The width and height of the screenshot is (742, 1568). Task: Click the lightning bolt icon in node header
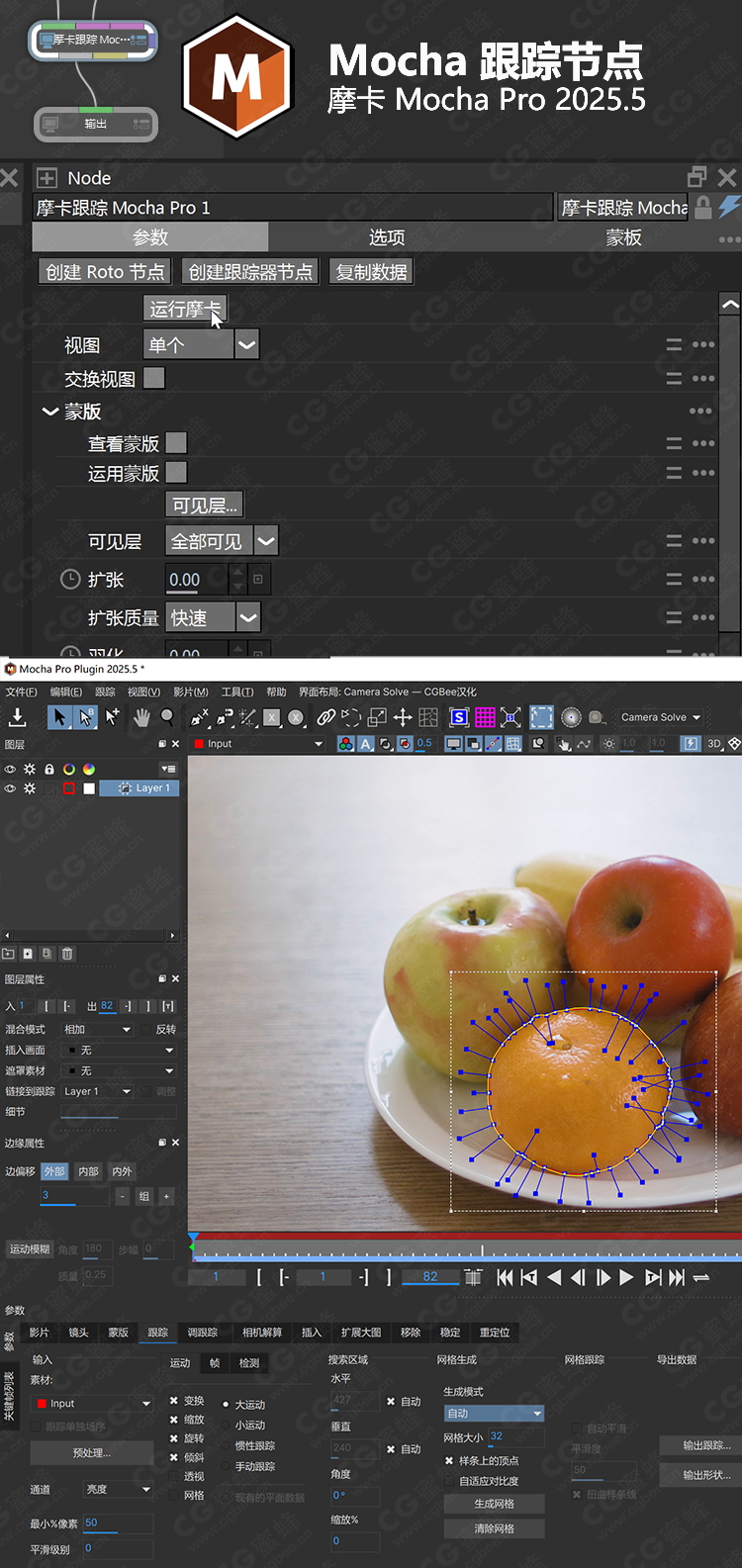pos(729,206)
